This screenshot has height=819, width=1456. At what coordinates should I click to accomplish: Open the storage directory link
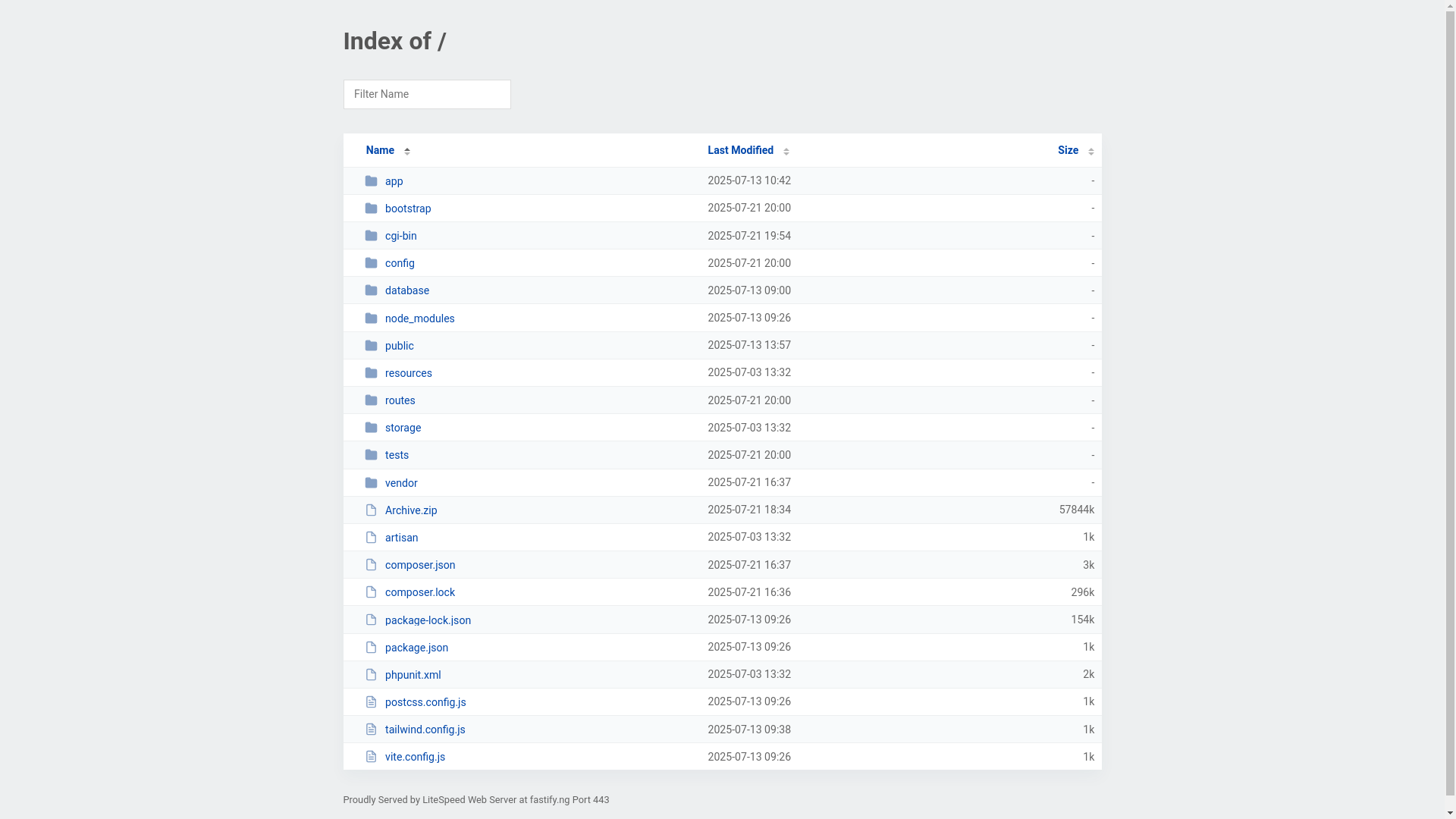[403, 428]
